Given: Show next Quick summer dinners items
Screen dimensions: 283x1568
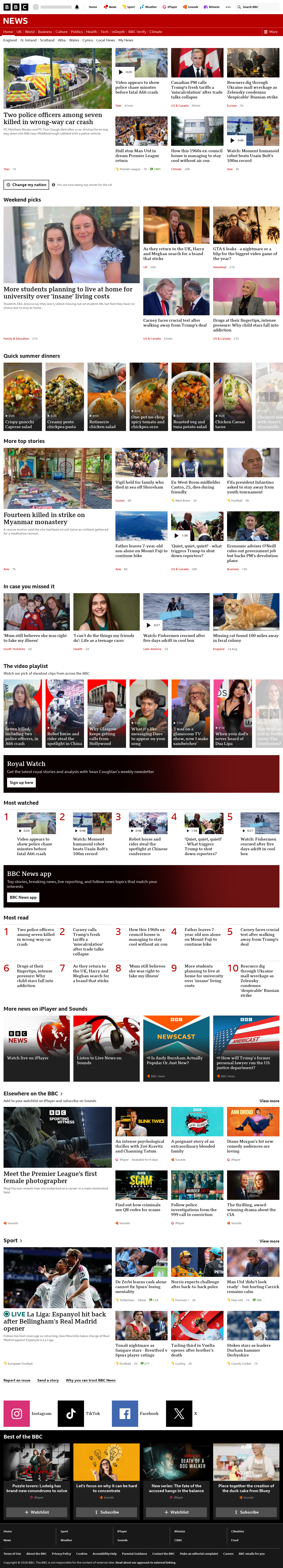Looking at the screenshot, I should [274, 397].
